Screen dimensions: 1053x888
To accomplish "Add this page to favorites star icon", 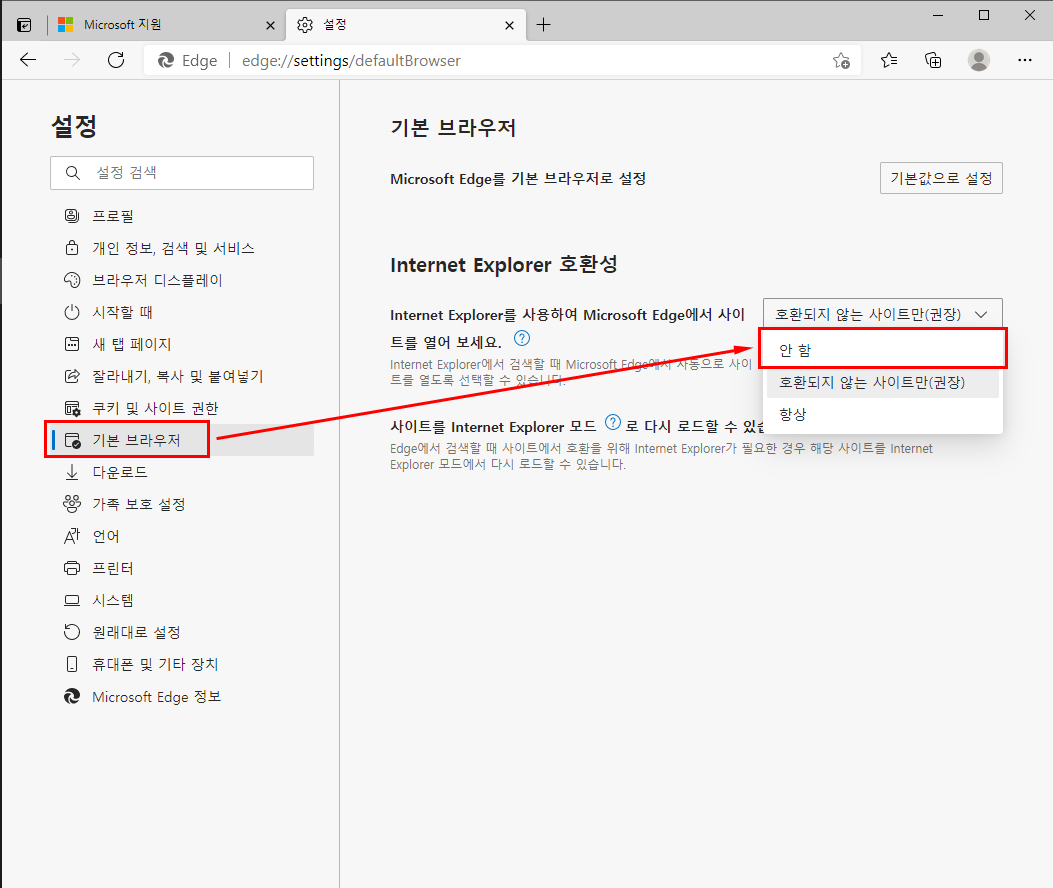I will [x=841, y=61].
